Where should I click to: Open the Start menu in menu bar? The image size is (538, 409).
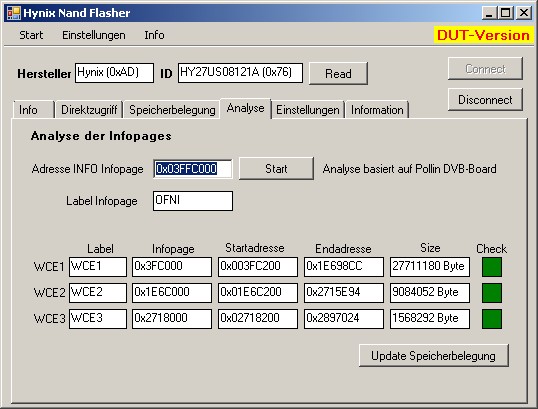click(x=31, y=35)
